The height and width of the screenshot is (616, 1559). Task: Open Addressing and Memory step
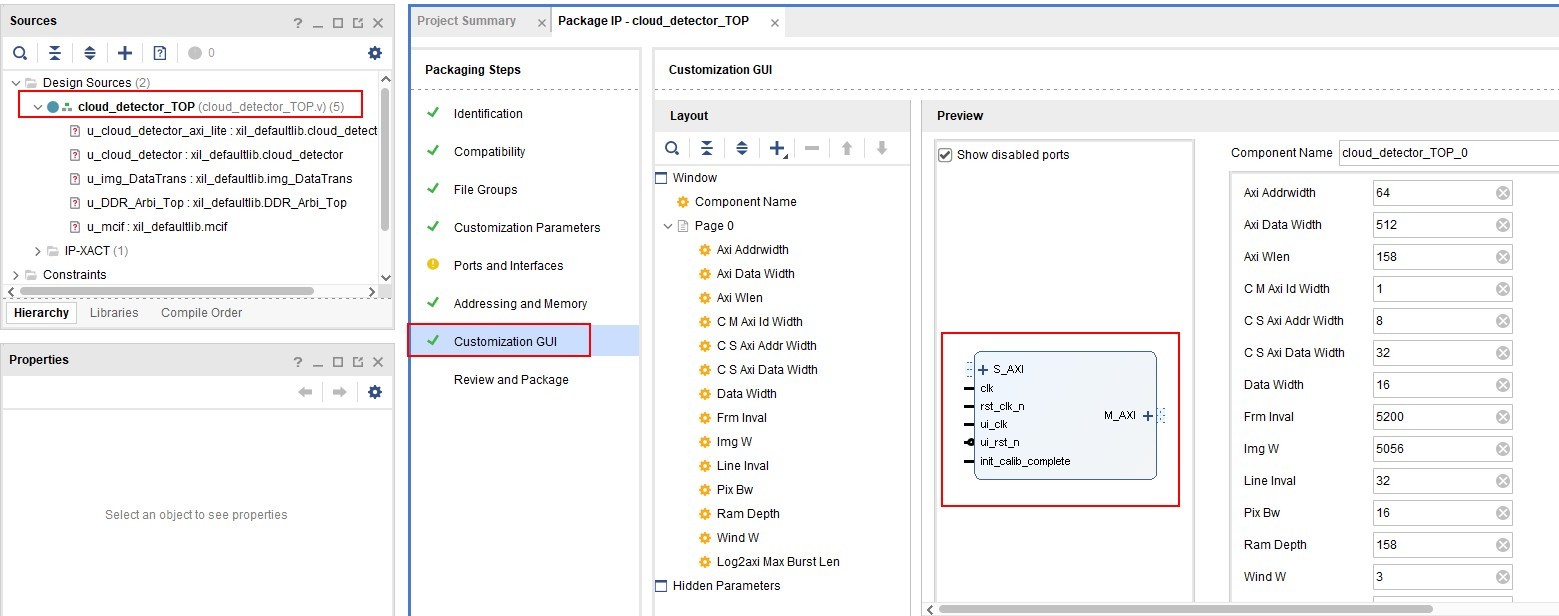coord(523,304)
